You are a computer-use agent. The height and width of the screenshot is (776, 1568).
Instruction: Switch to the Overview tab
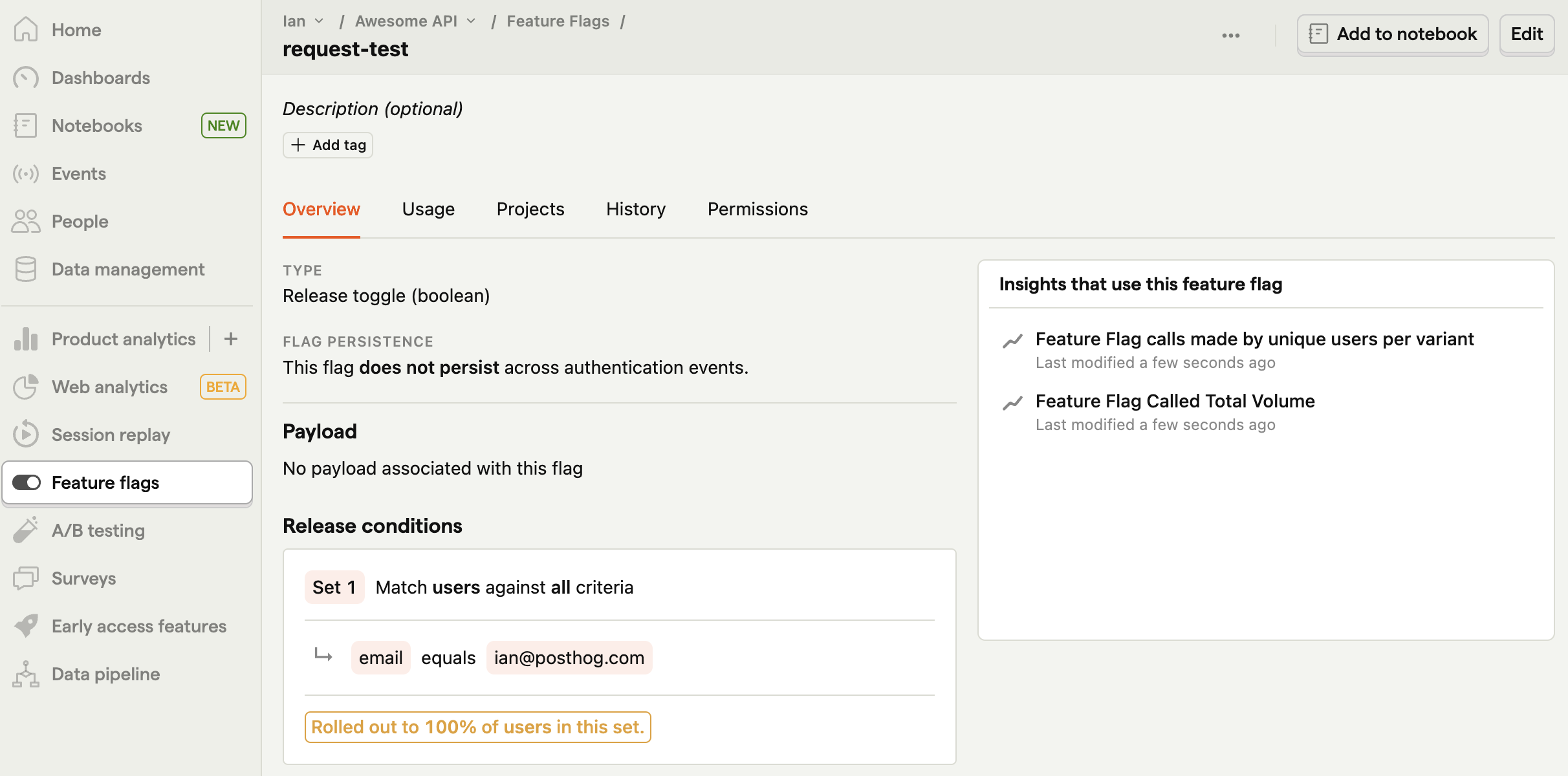[x=321, y=209]
